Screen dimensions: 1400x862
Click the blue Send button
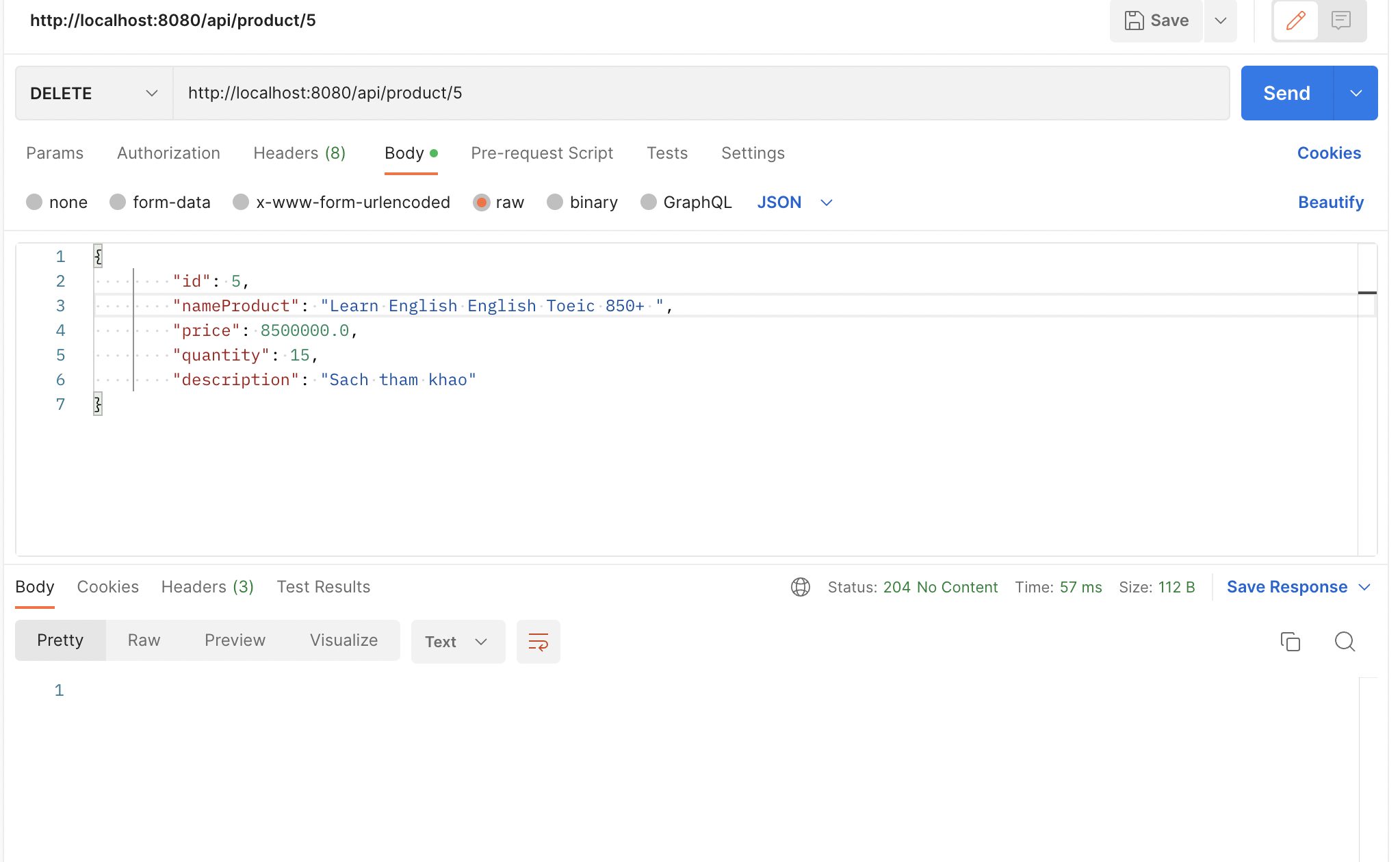[x=1287, y=93]
